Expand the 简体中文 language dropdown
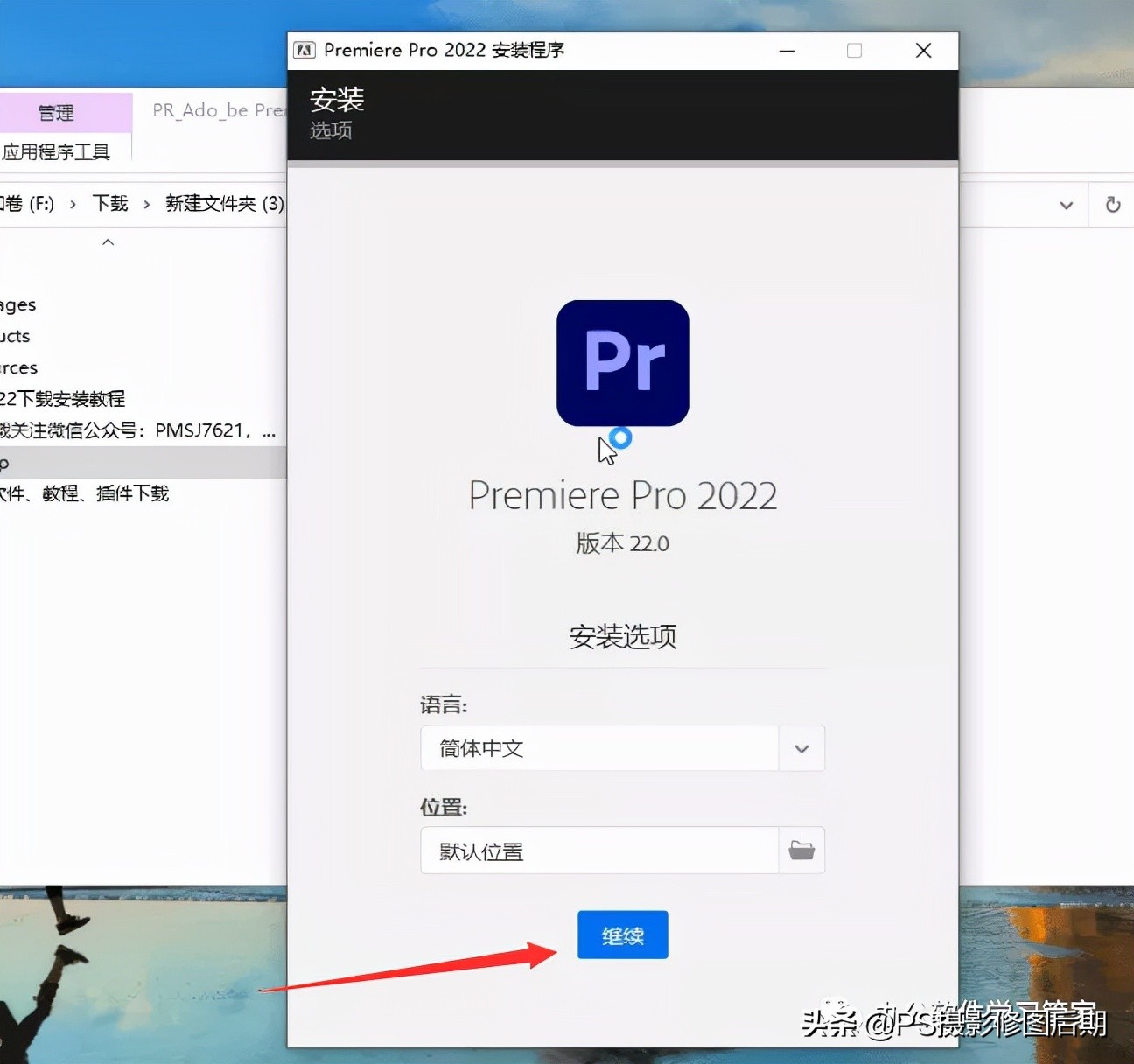1134x1064 pixels. pos(800,748)
